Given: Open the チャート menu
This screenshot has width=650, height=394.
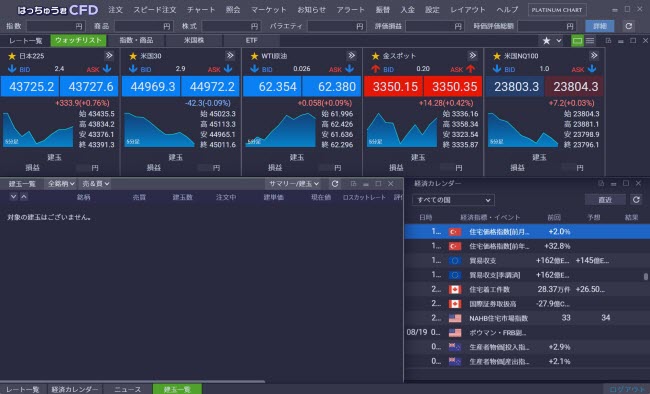Looking at the screenshot, I should click(x=201, y=10).
